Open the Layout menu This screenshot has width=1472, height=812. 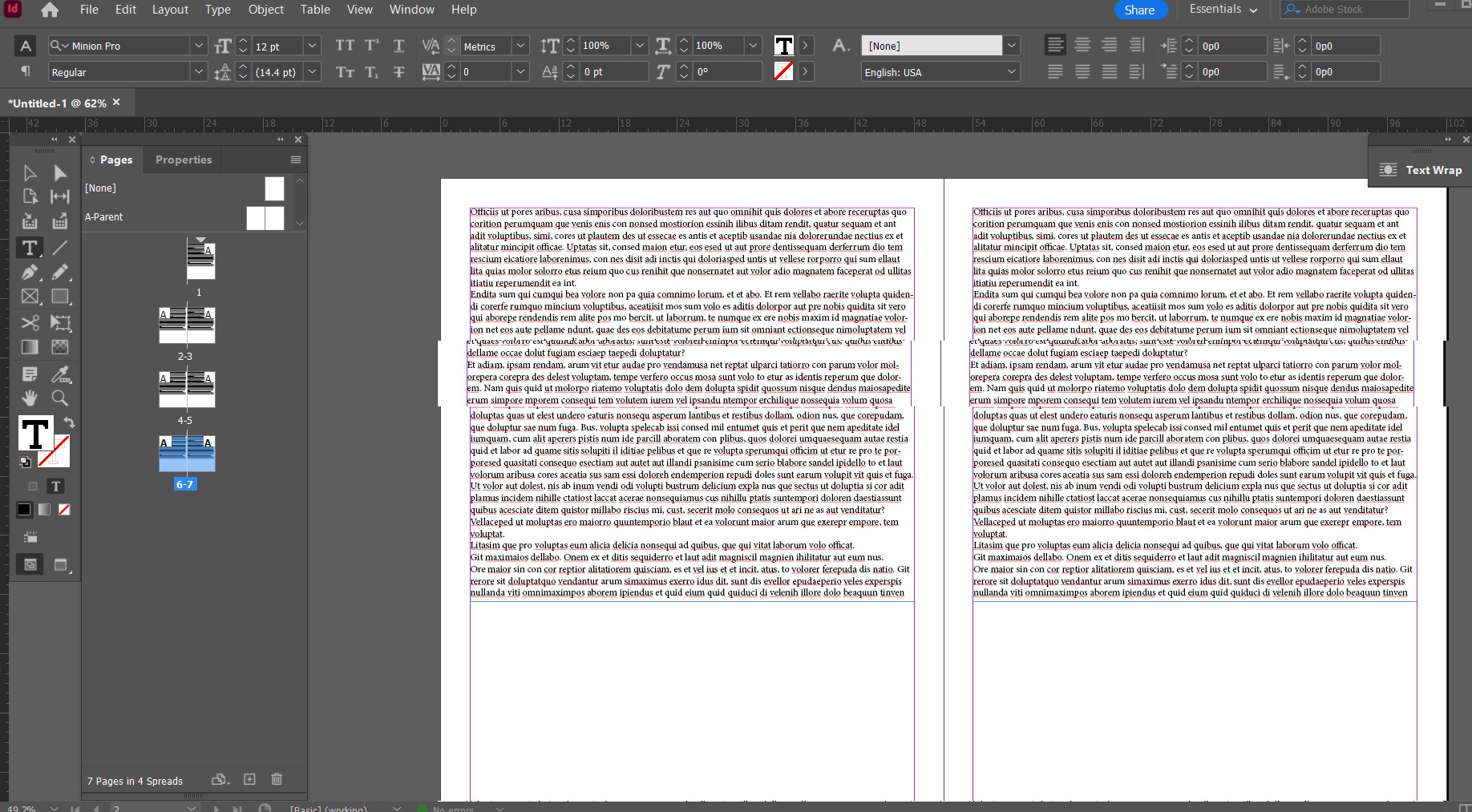pos(170,10)
